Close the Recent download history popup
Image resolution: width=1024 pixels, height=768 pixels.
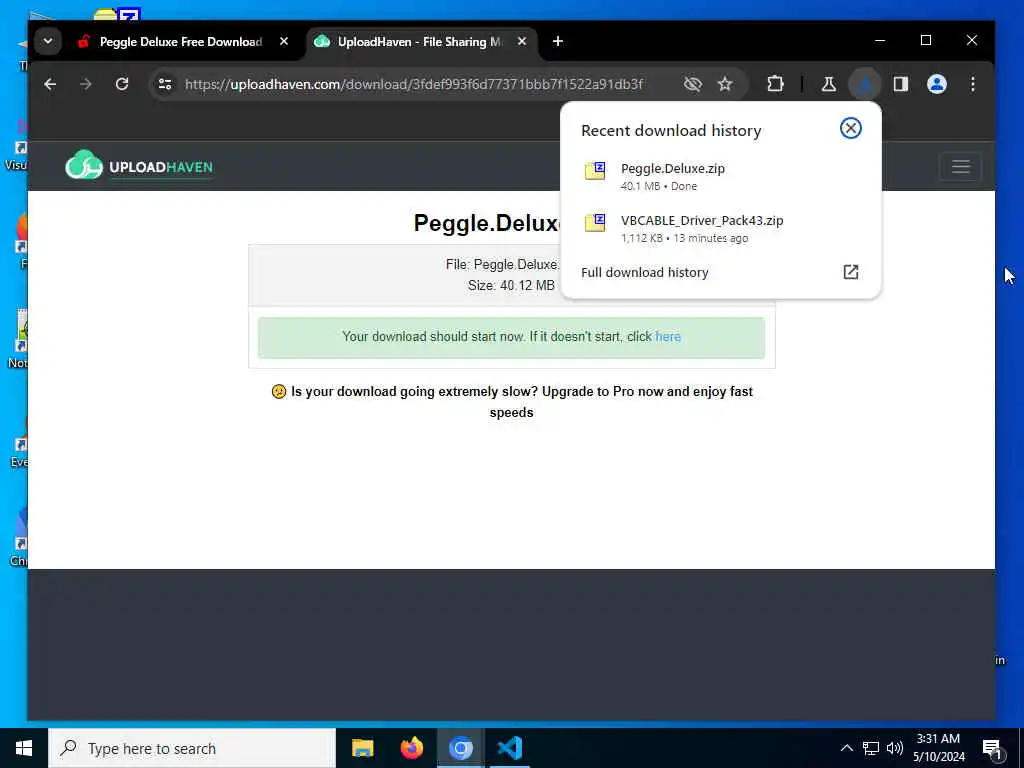(850, 128)
